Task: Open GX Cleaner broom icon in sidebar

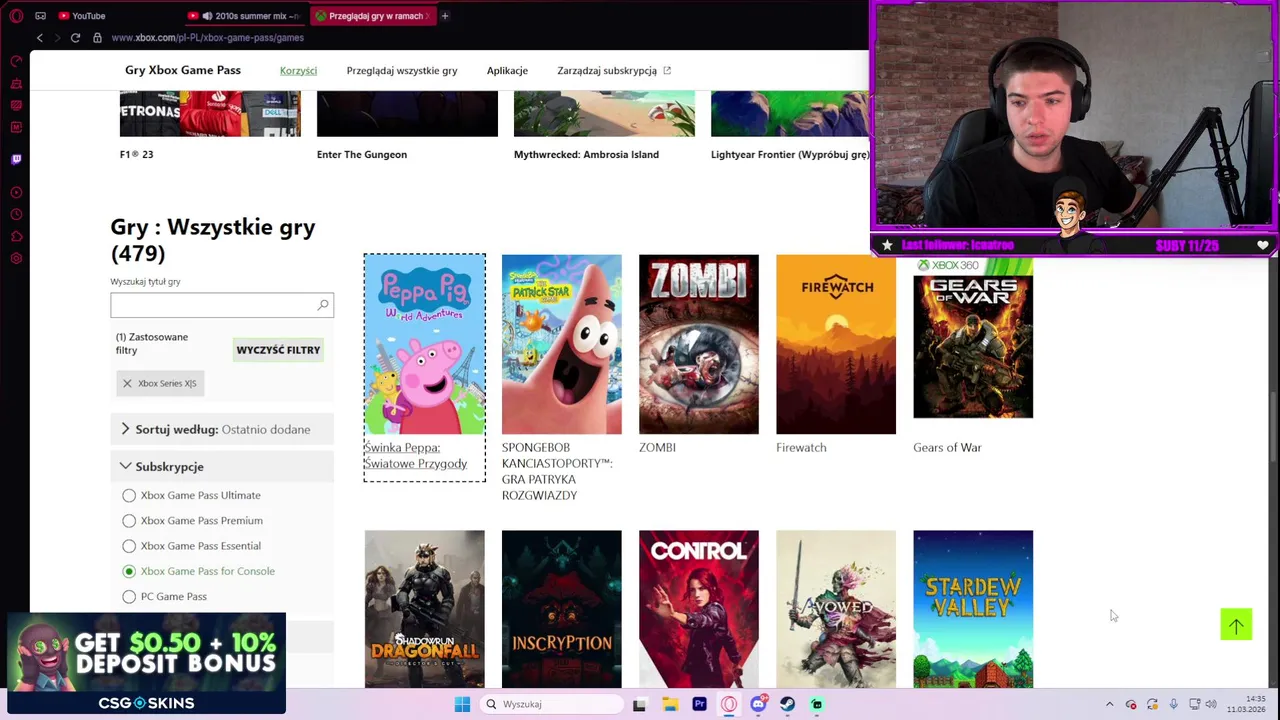Action: click(x=16, y=83)
